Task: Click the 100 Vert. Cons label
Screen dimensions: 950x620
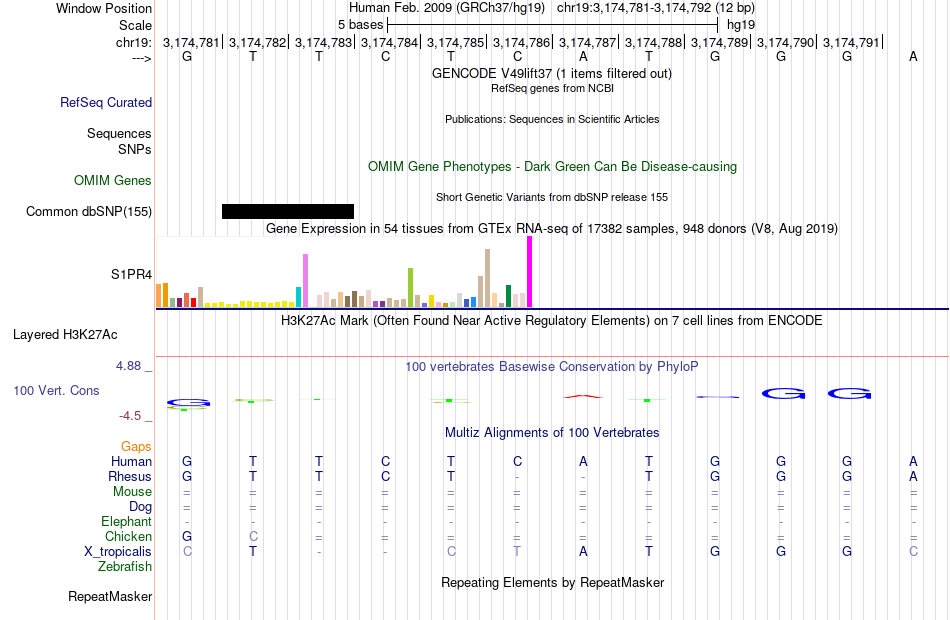Action: (x=56, y=391)
